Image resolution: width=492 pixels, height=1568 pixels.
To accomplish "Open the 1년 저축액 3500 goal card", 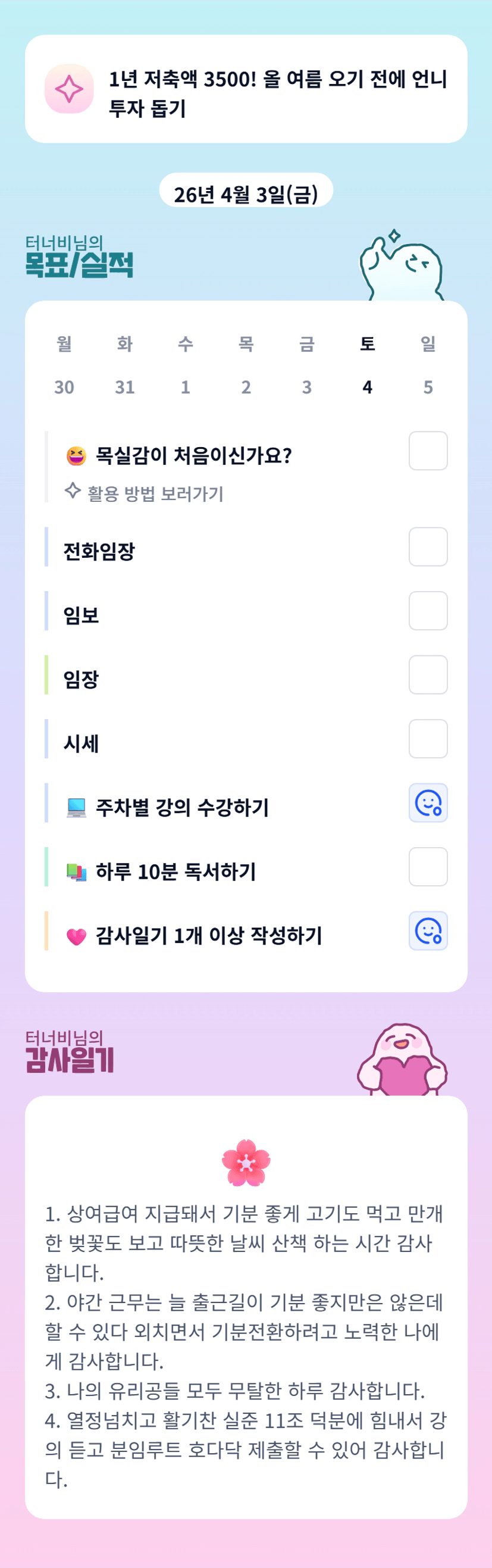I will pyautogui.click(x=246, y=89).
